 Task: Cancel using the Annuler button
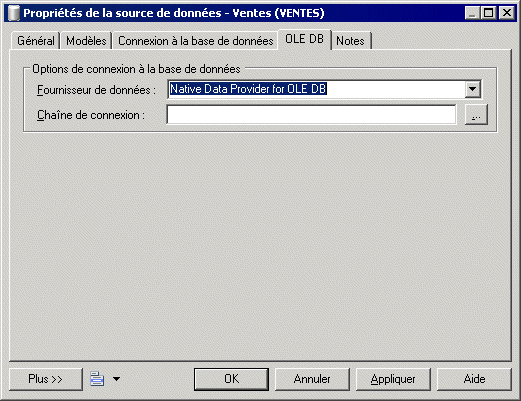pyautogui.click(x=312, y=379)
